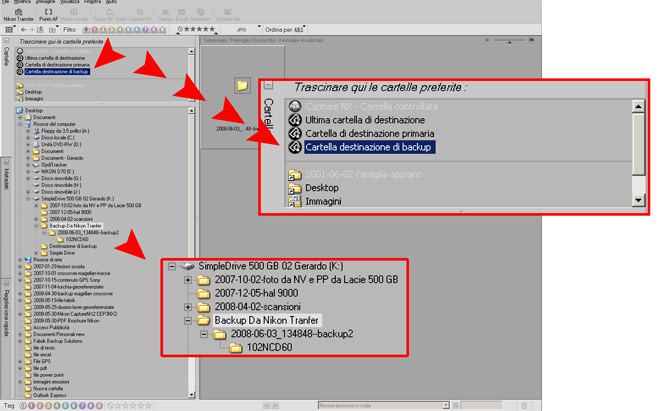The height and width of the screenshot is (411, 660).
Task: Open the Regolazione rapida side tab
Action: click(6, 312)
